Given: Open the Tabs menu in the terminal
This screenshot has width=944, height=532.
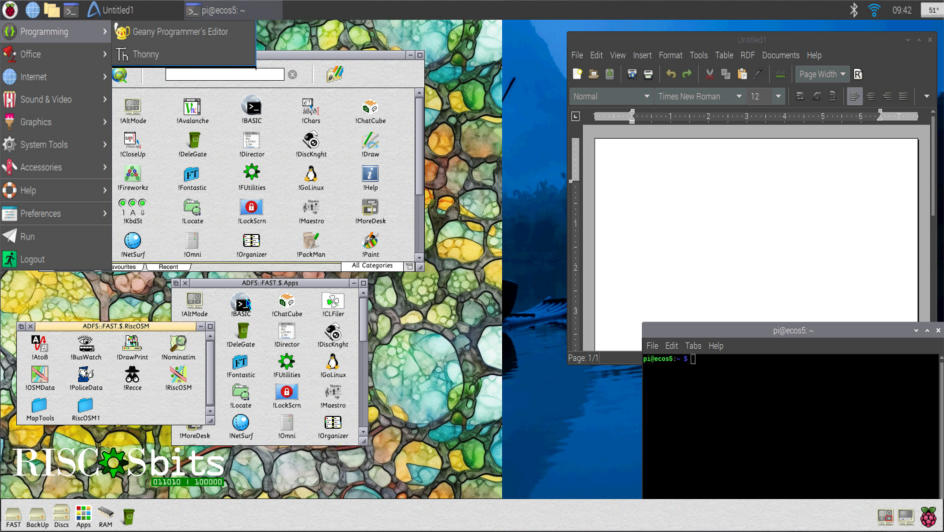Looking at the screenshot, I should [693, 345].
